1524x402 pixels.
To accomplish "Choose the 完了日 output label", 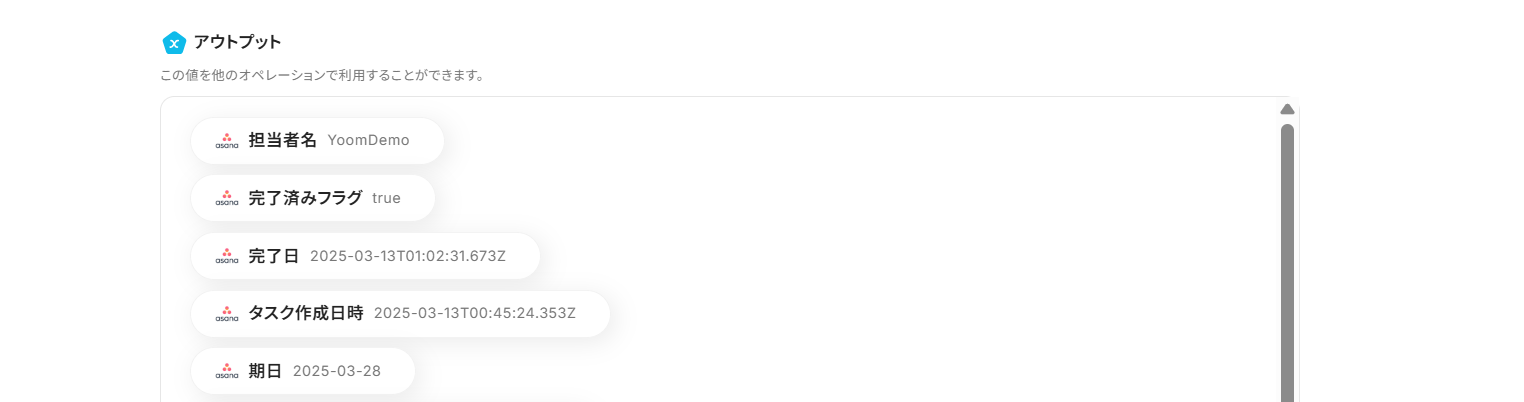I will coord(273,256).
